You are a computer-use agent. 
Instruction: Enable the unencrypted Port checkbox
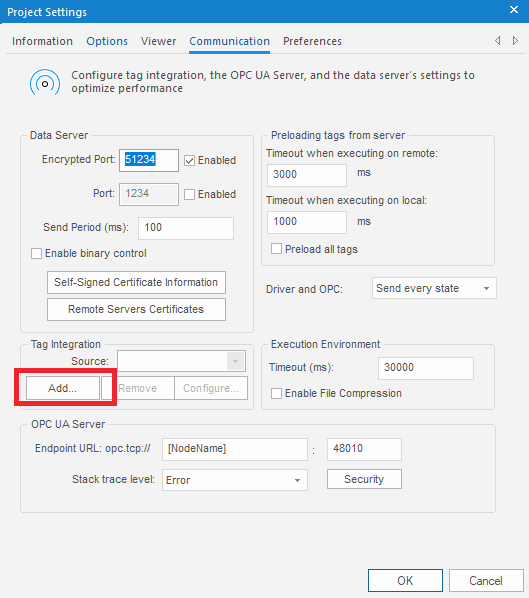(190, 195)
